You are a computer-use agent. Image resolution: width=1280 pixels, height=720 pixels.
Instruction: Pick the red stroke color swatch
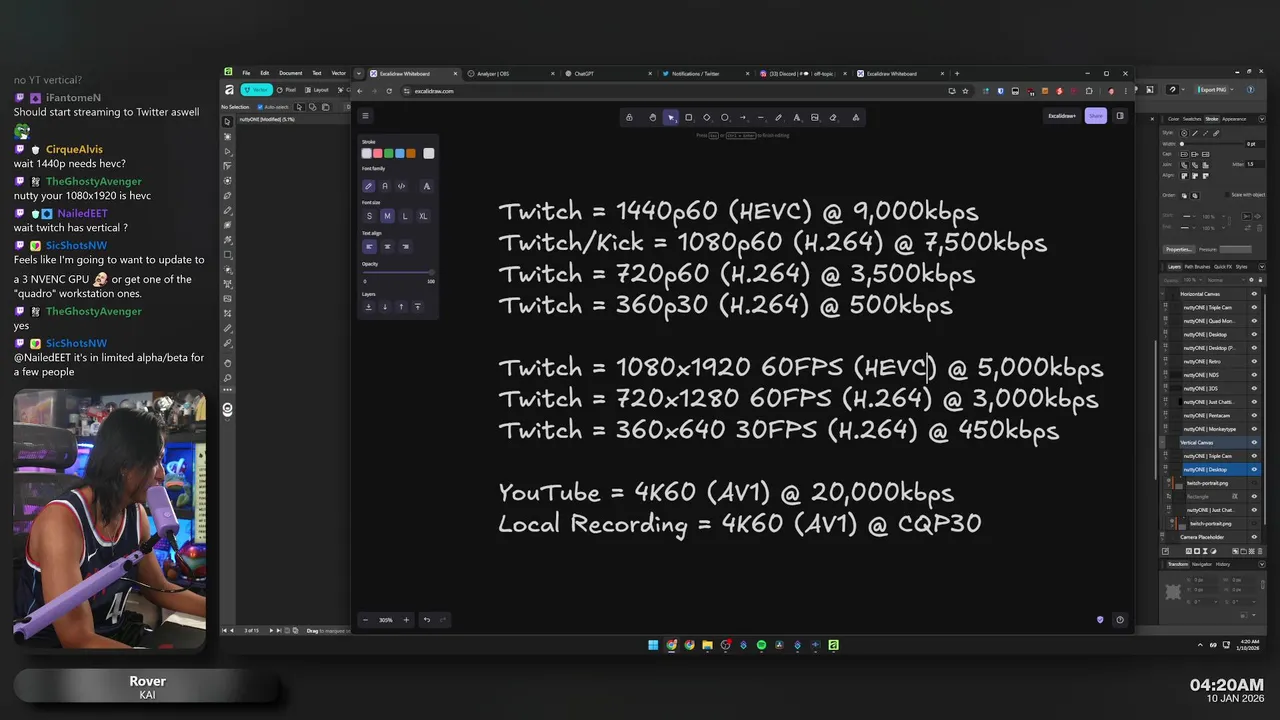click(x=378, y=153)
